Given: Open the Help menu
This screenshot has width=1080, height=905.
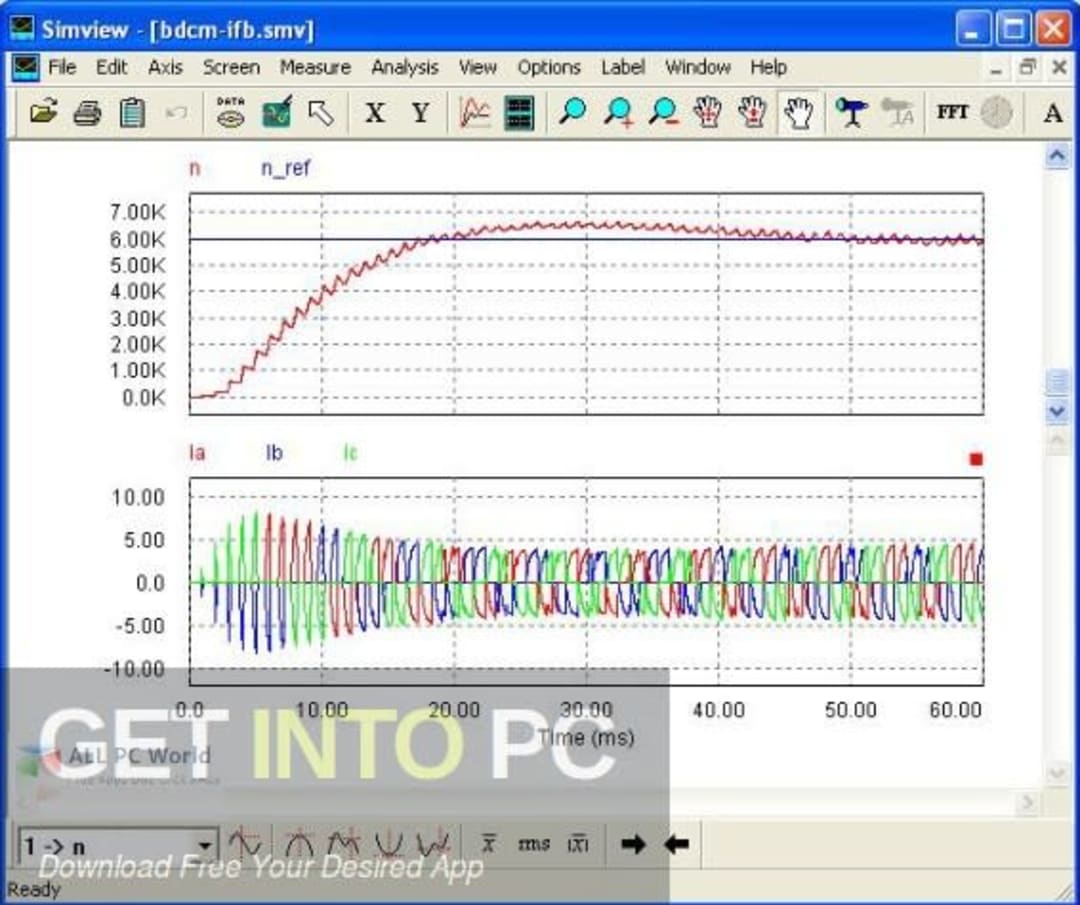Looking at the screenshot, I should [769, 67].
